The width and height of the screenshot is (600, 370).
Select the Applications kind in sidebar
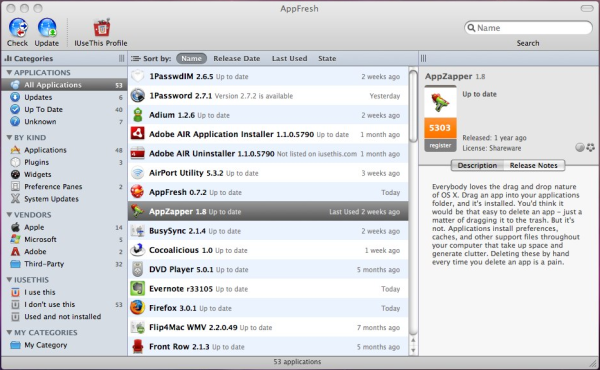64,150
